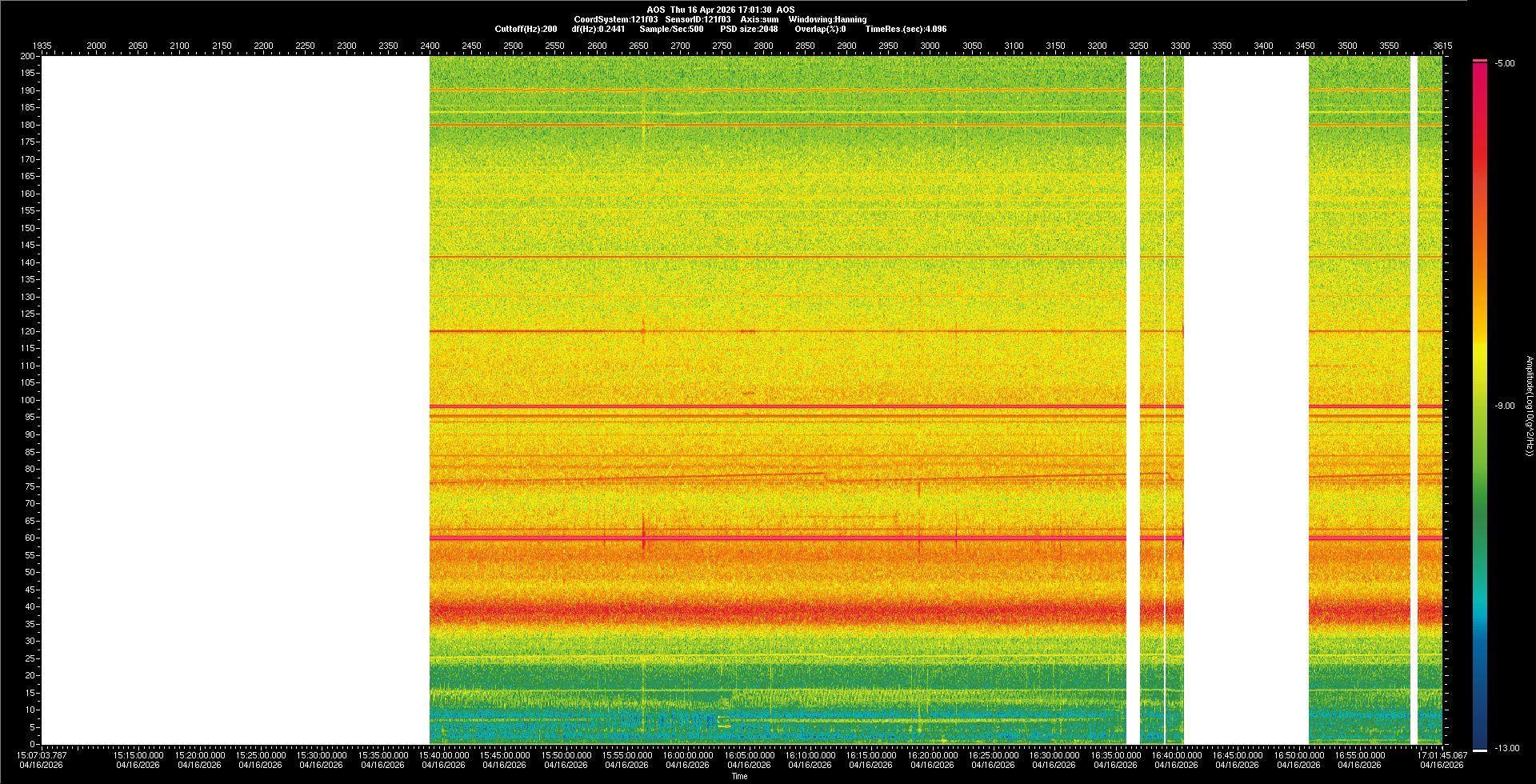Viewport: 1536px width, 784px height.
Task: Click the 200 Hz frequency axis label
Action: pyautogui.click(x=28, y=56)
